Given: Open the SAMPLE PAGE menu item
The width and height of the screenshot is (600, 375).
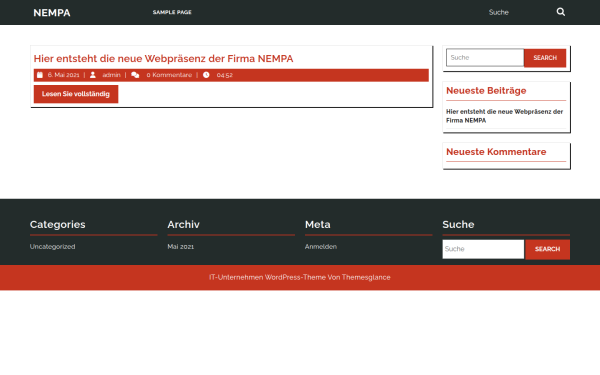Looking at the screenshot, I should [172, 12].
